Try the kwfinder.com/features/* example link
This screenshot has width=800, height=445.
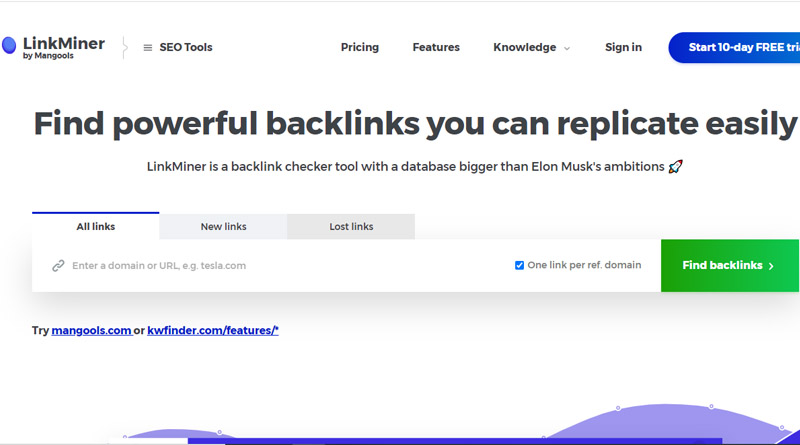(x=213, y=330)
